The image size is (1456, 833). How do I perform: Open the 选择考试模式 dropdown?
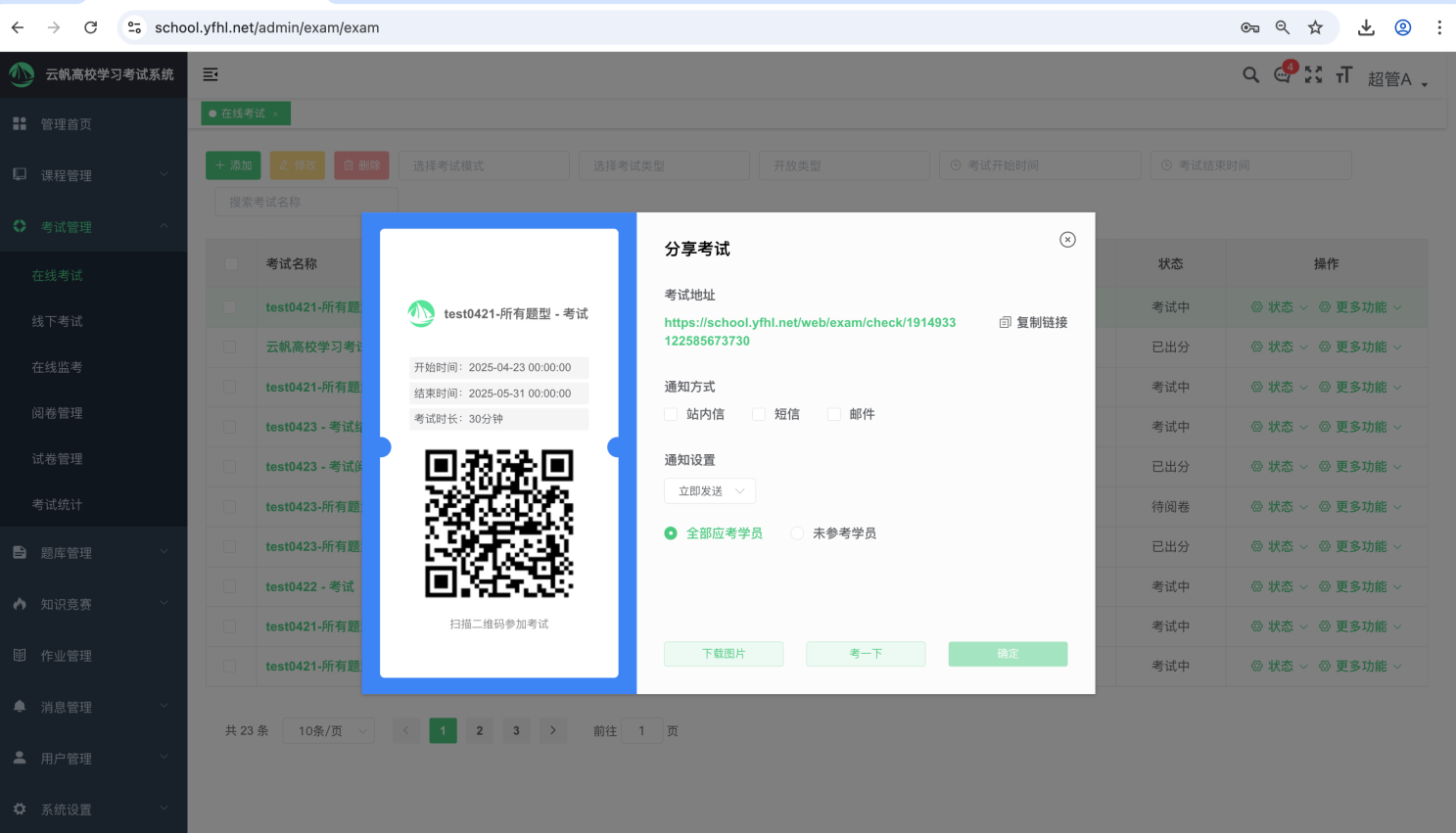[484, 165]
